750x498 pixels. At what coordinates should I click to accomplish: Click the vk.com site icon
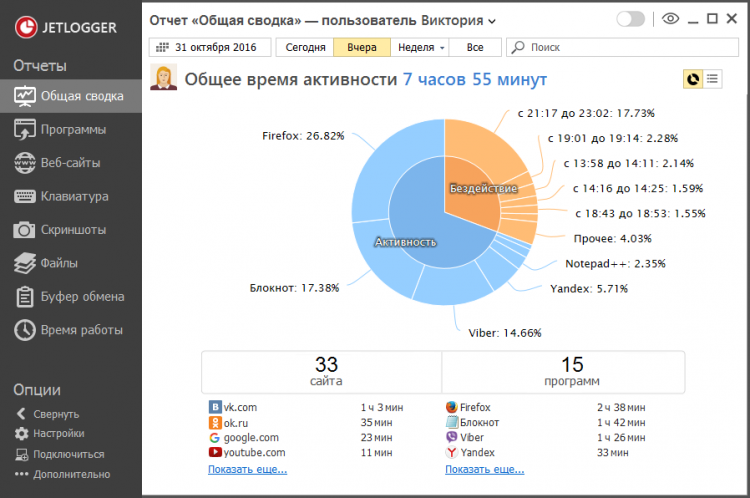[215, 407]
